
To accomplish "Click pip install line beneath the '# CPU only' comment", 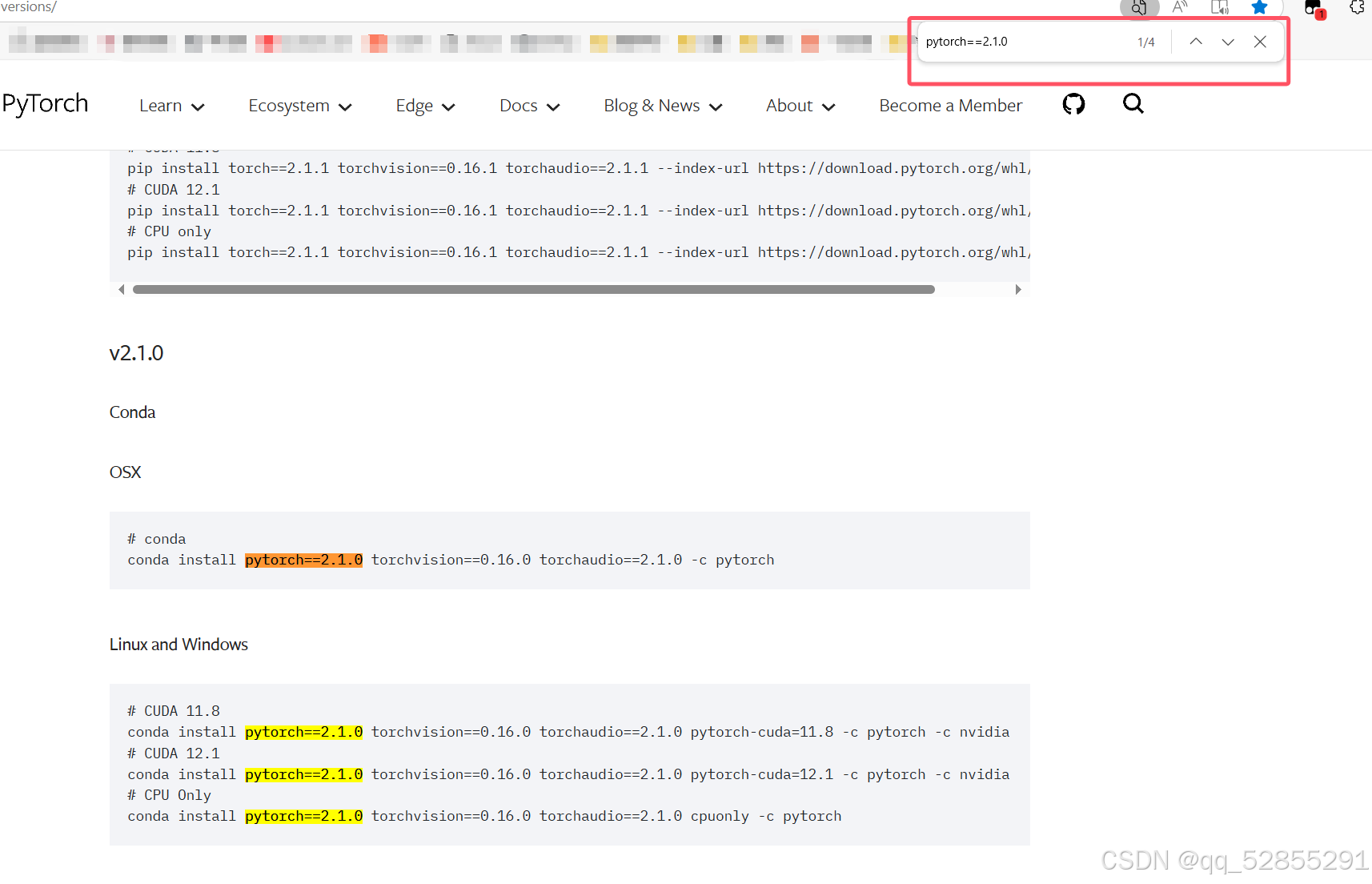I will point(579,252).
